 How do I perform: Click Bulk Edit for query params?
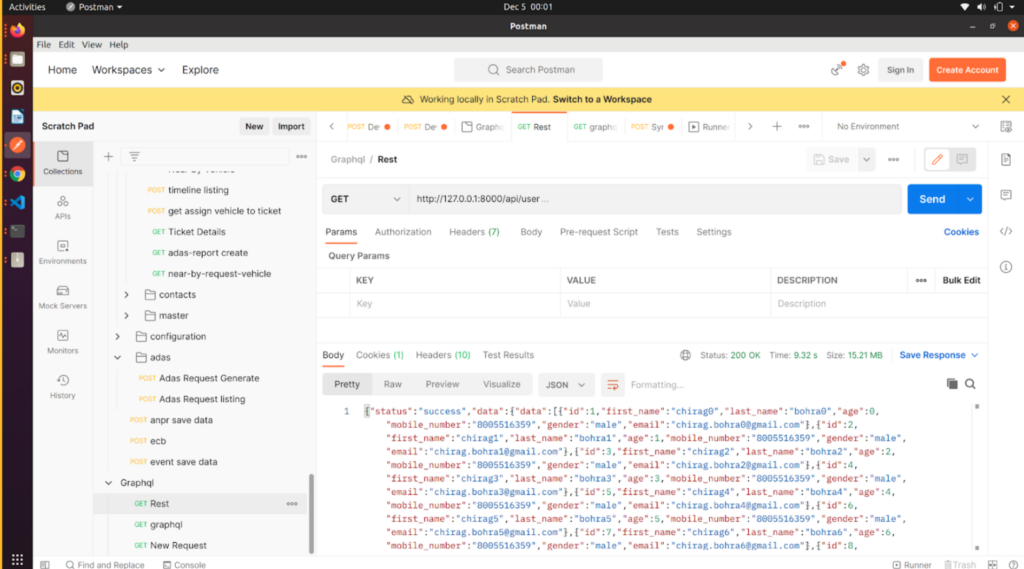point(961,280)
